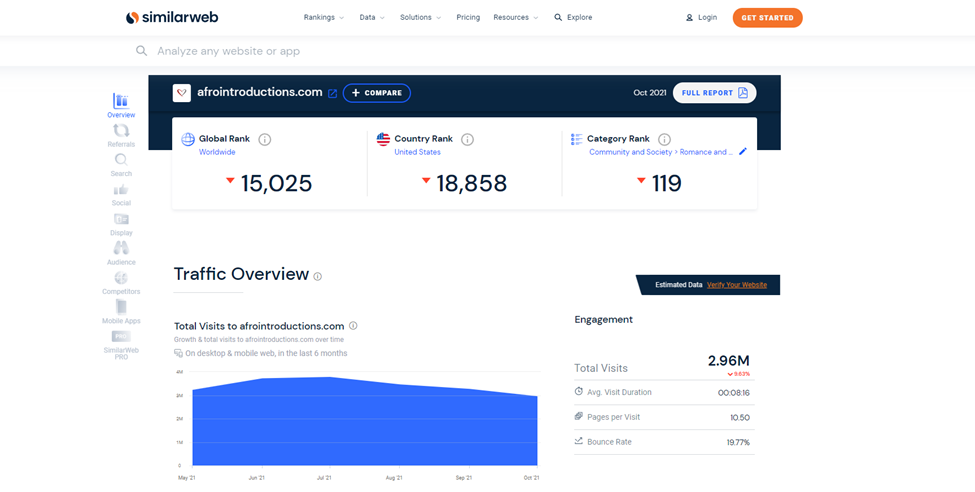Open the Social sidebar section
Viewport: 975px width, 492px height.
click(121, 193)
